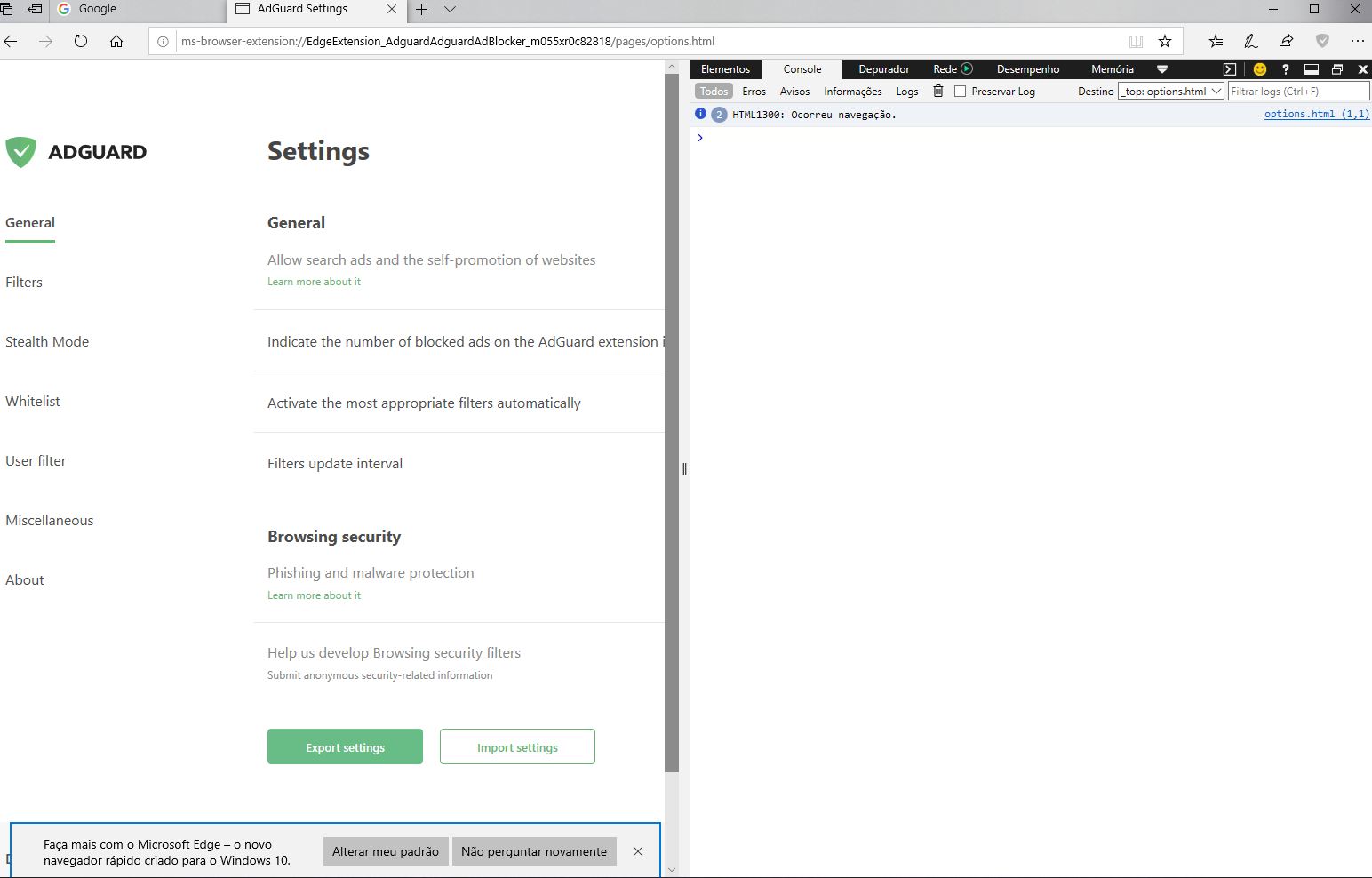Clear console with trash icon
The height and width of the screenshot is (878, 1372).
pyautogui.click(x=938, y=91)
